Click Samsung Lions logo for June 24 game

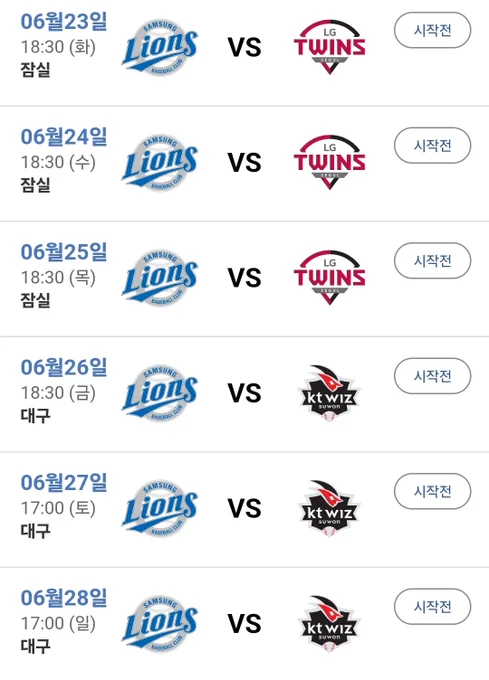pos(160,162)
